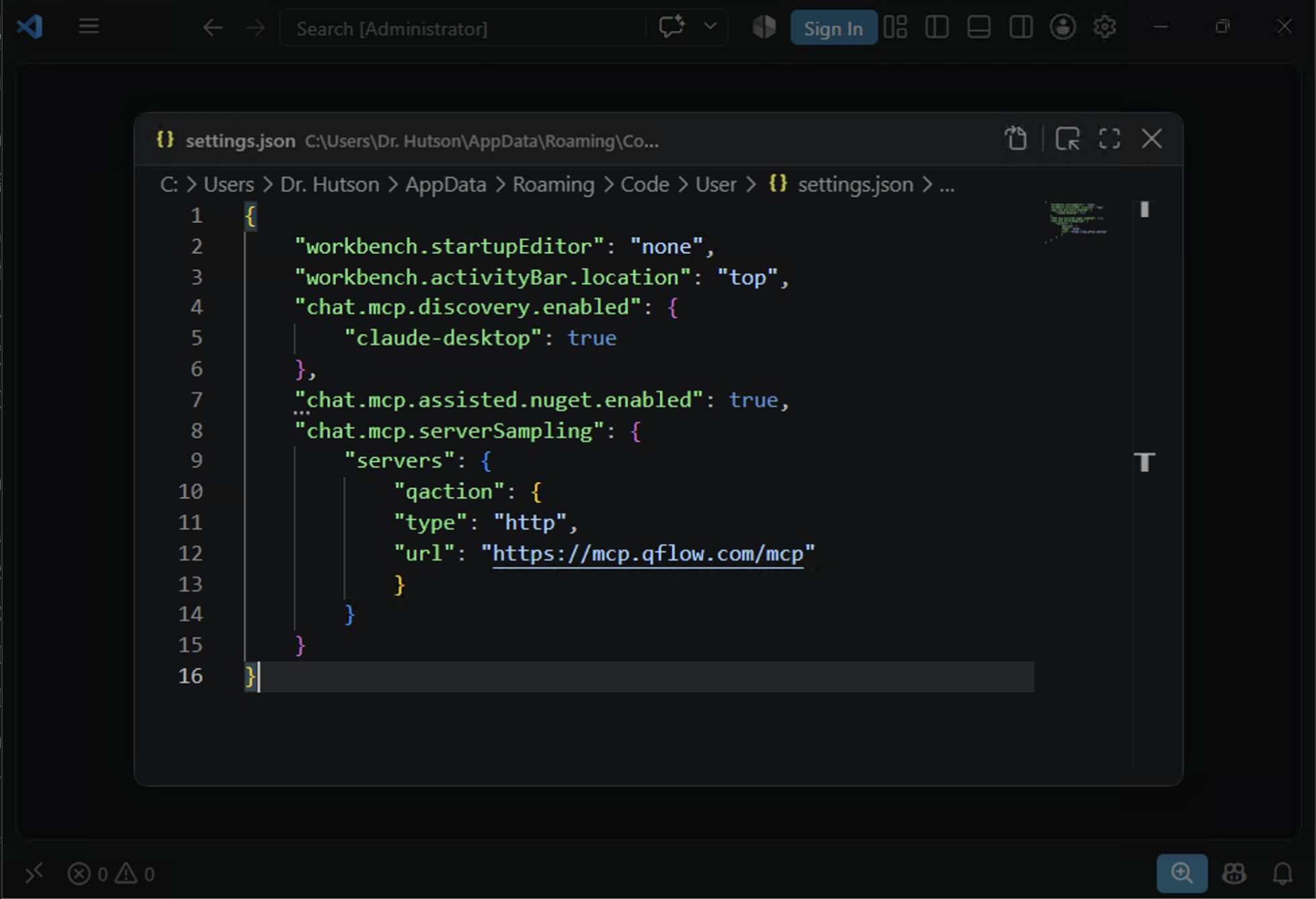The width and height of the screenshot is (1316, 899).
Task: Close the settings.json floating editor
Action: pos(1152,139)
